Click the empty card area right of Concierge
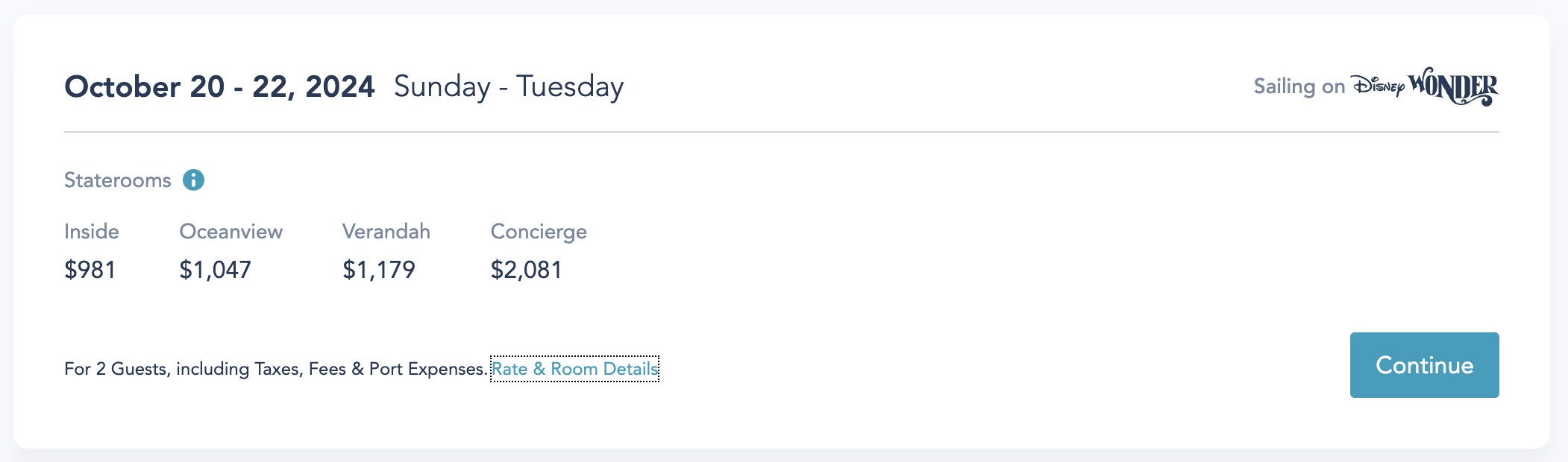1568x462 pixels. click(970, 253)
